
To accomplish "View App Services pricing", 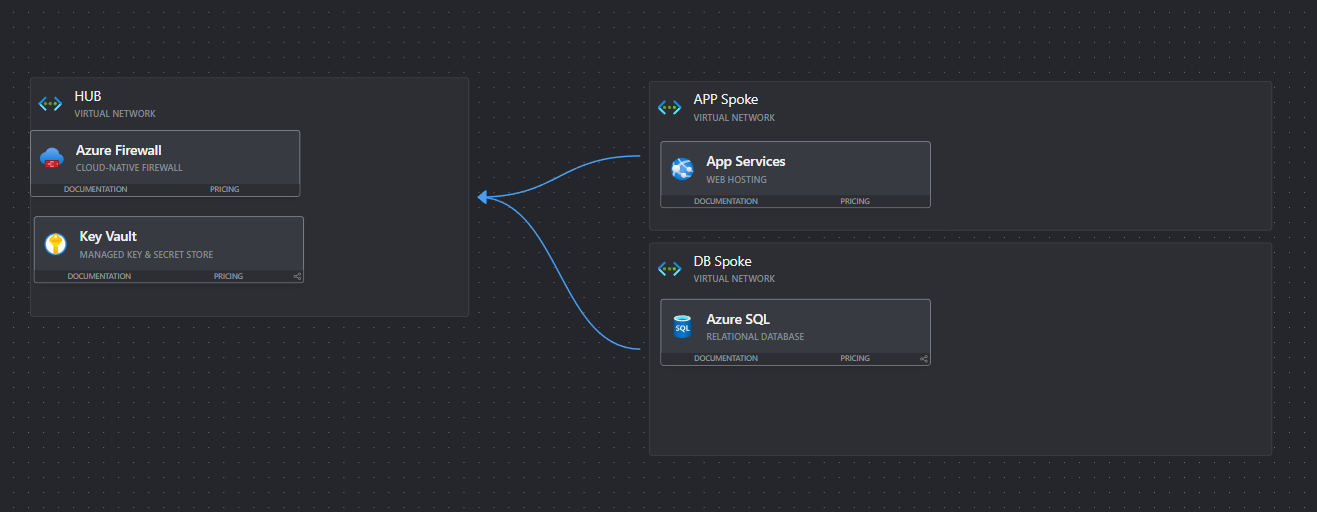I will [x=854, y=201].
